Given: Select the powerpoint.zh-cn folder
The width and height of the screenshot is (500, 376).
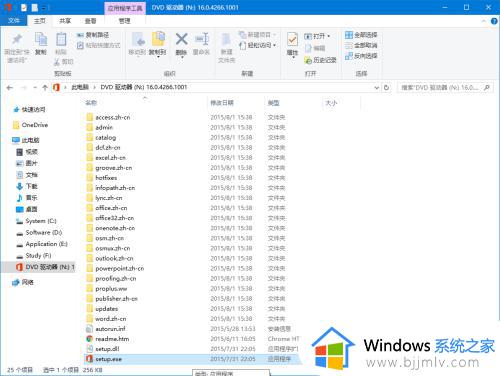Looking at the screenshot, I should pos(115,268).
